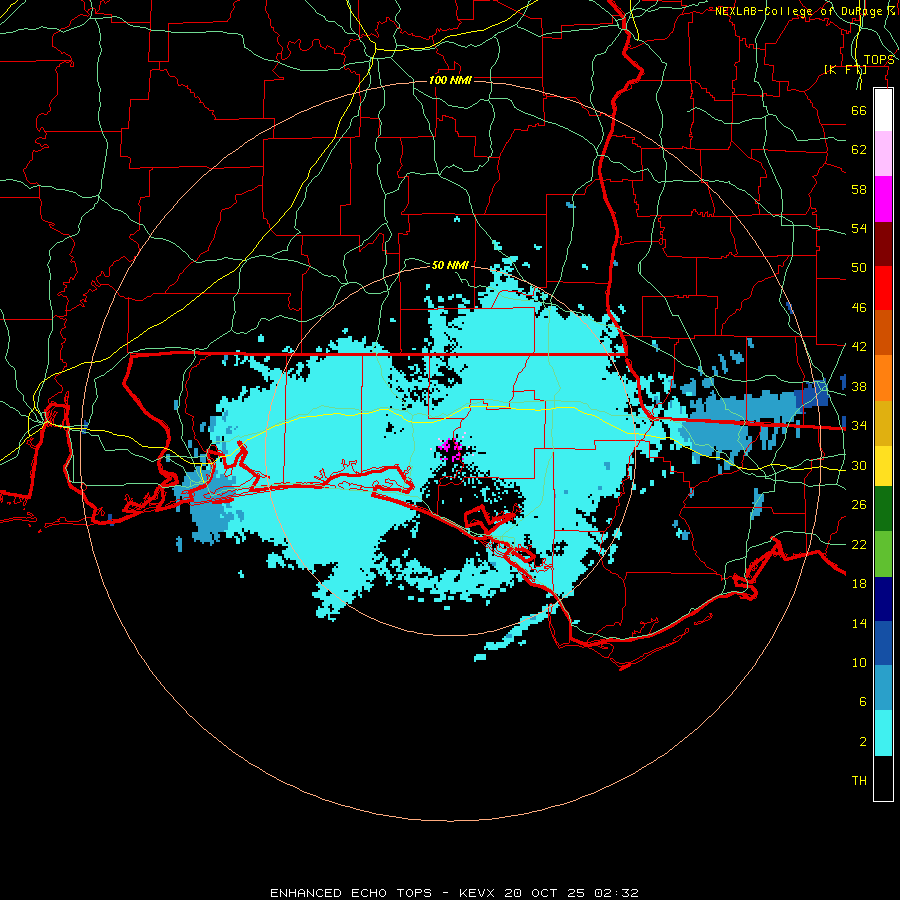The height and width of the screenshot is (900, 900).
Task: Click the '10' legend value
Action: pyautogui.click(x=859, y=662)
